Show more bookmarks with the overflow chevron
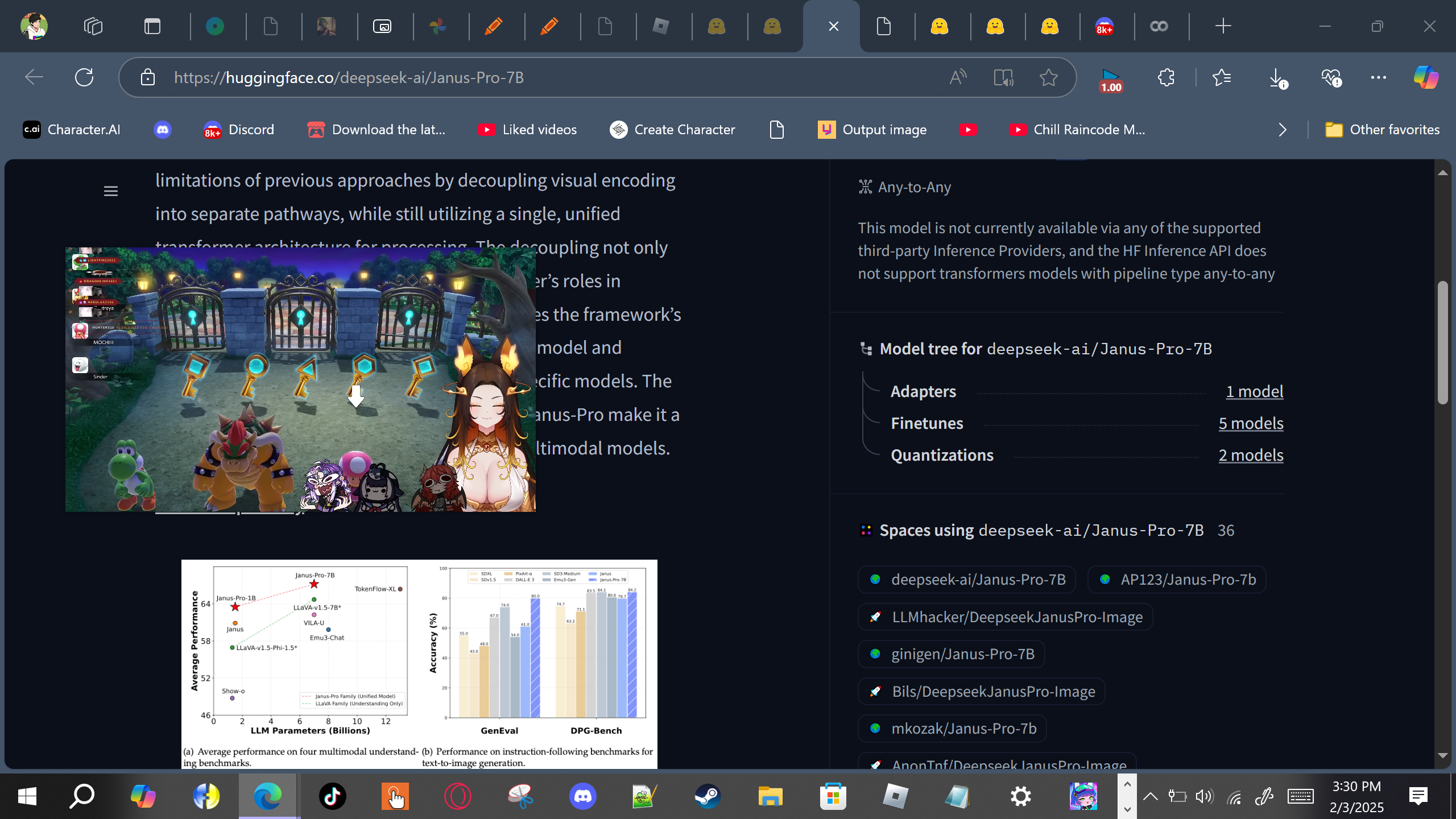This screenshot has width=1456, height=819. pyautogui.click(x=1282, y=130)
